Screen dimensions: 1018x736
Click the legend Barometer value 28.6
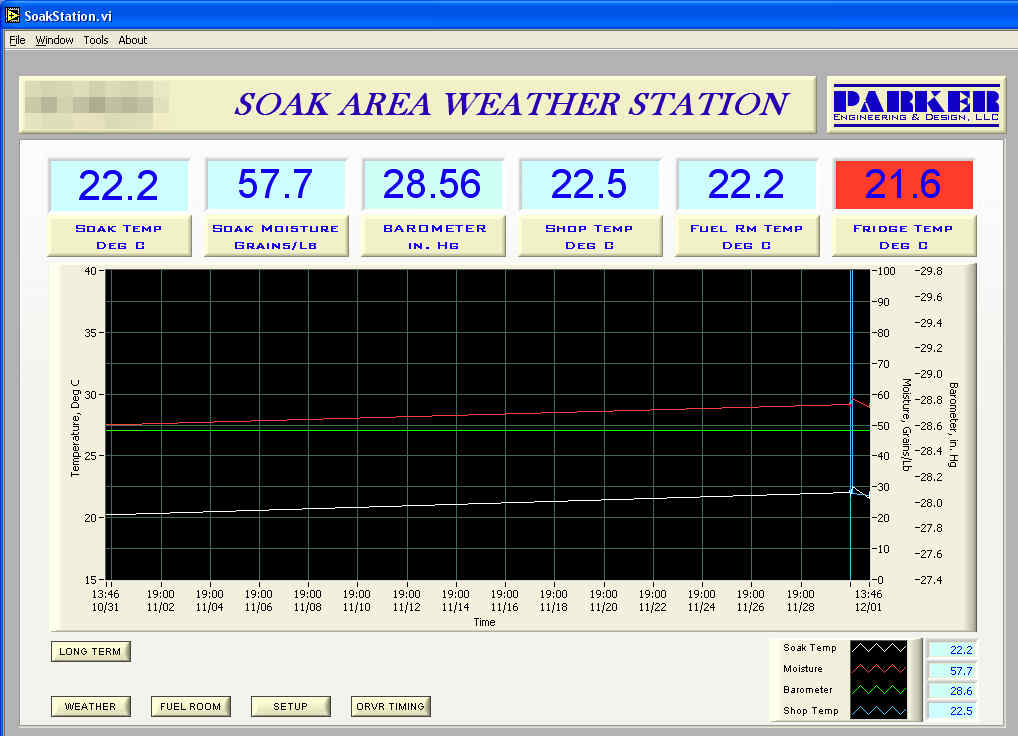(x=952, y=691)
